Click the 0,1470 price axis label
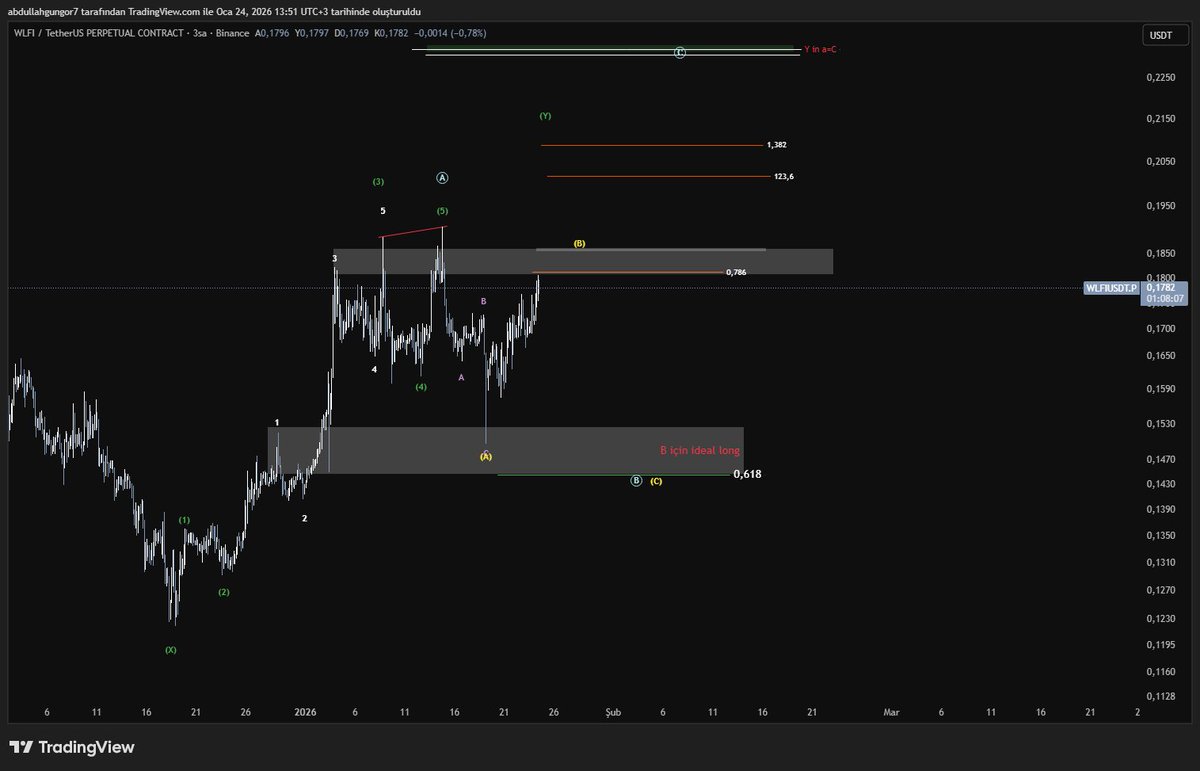 pos(1160,460)
